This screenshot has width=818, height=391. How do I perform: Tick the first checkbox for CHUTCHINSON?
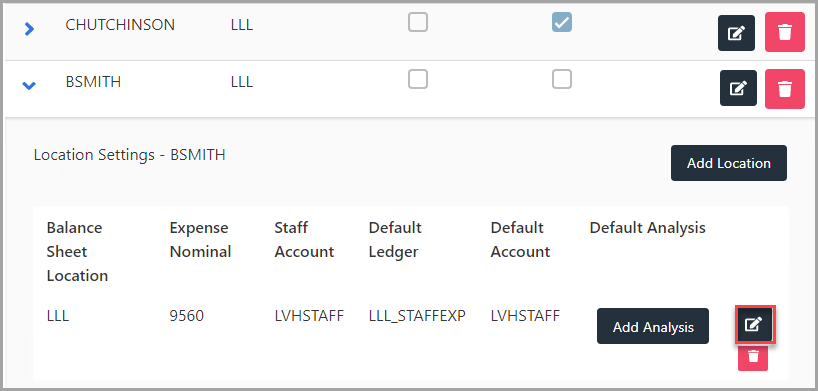(x=418, y=22)
